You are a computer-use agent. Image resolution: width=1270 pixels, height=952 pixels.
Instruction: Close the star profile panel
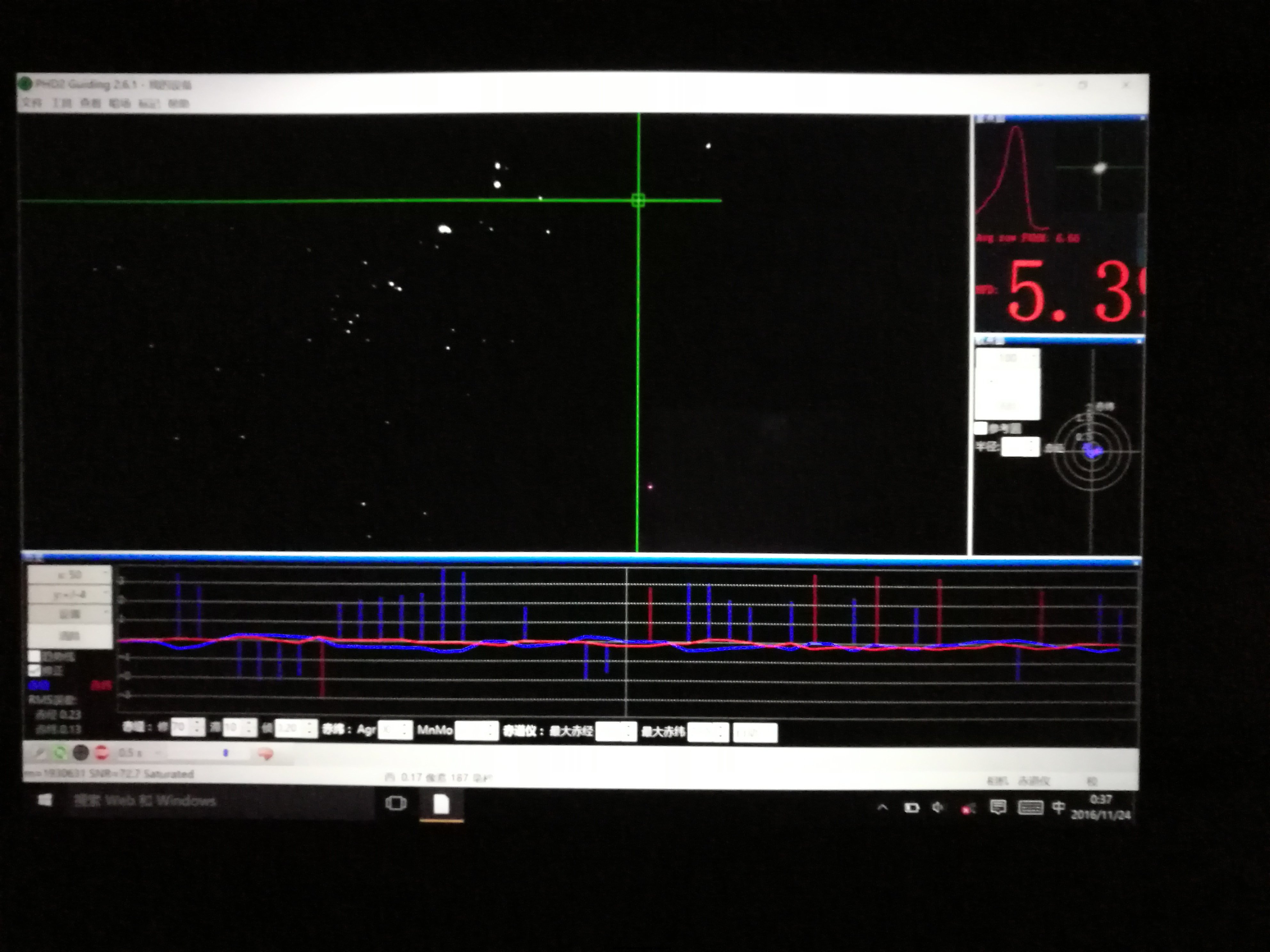[x=1142, y=118]
